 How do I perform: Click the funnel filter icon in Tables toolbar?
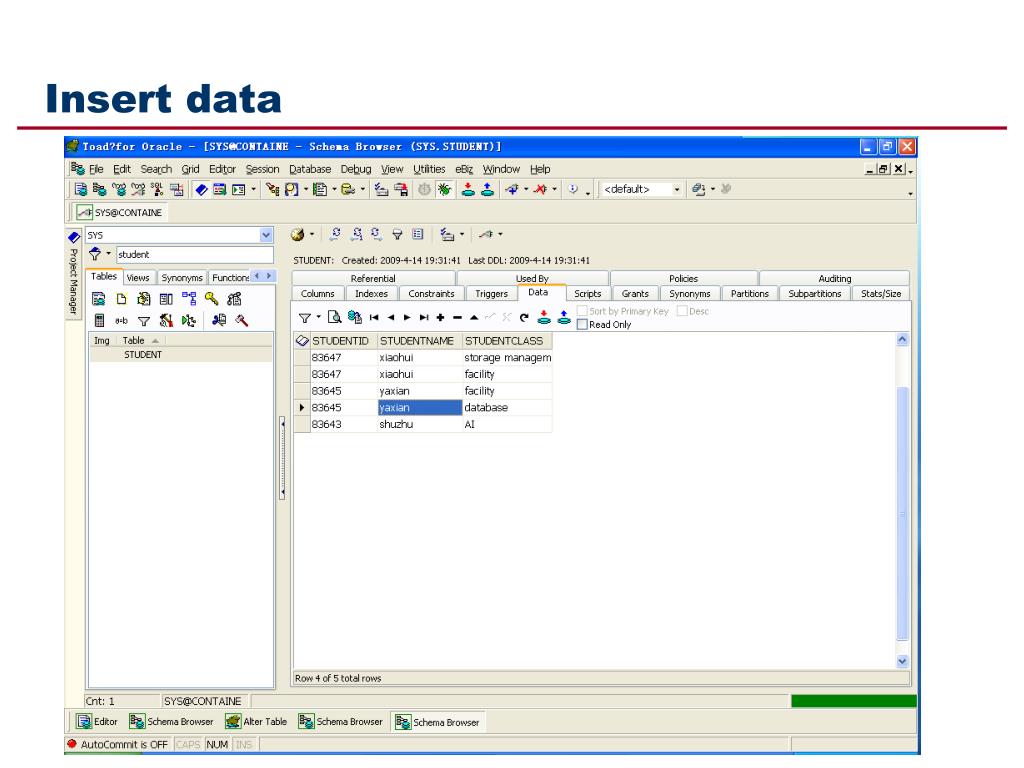(x=144, y=321)
